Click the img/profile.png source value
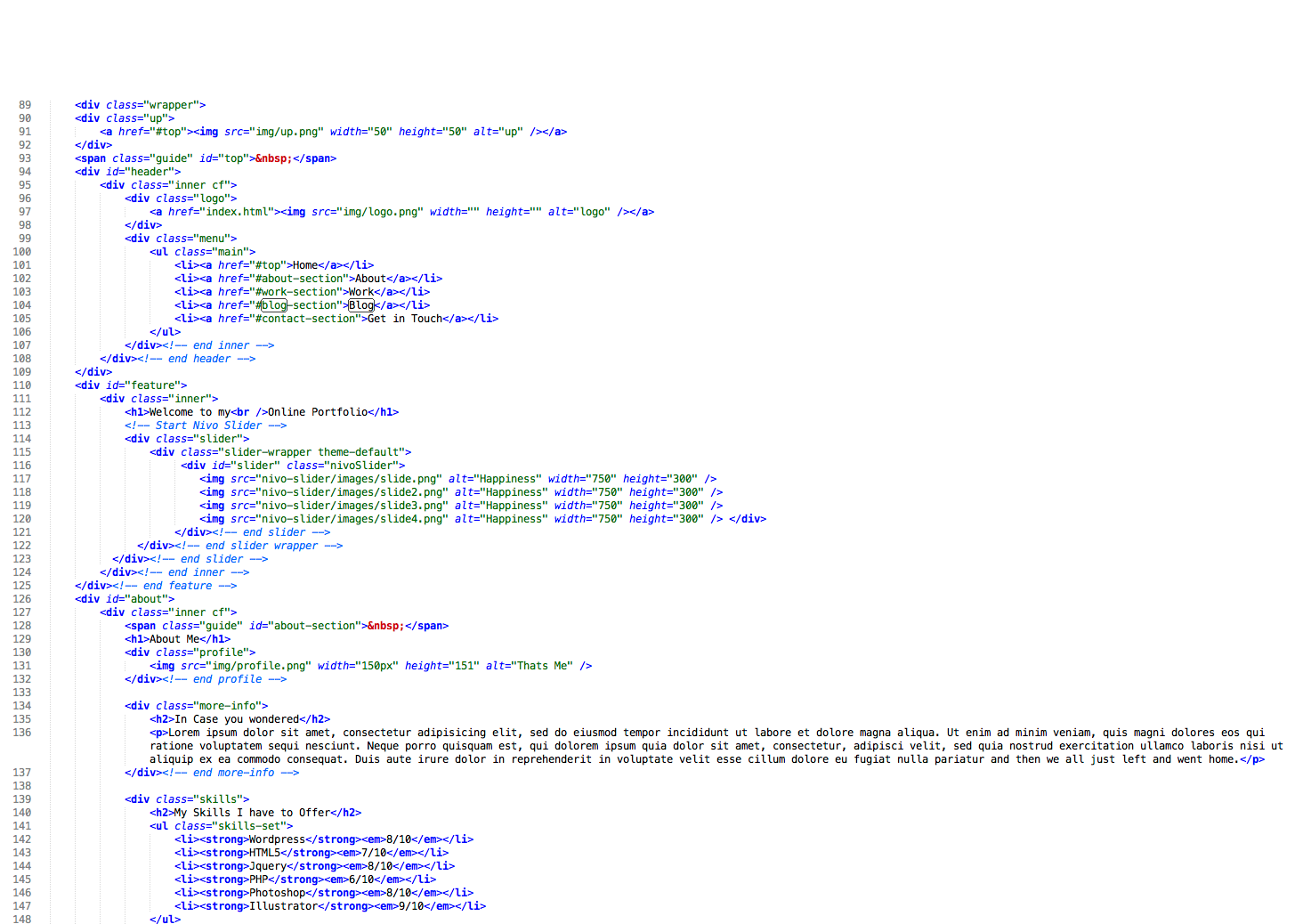The width and height of the screenshot is (1311, 924). click(x=246, y=666)
